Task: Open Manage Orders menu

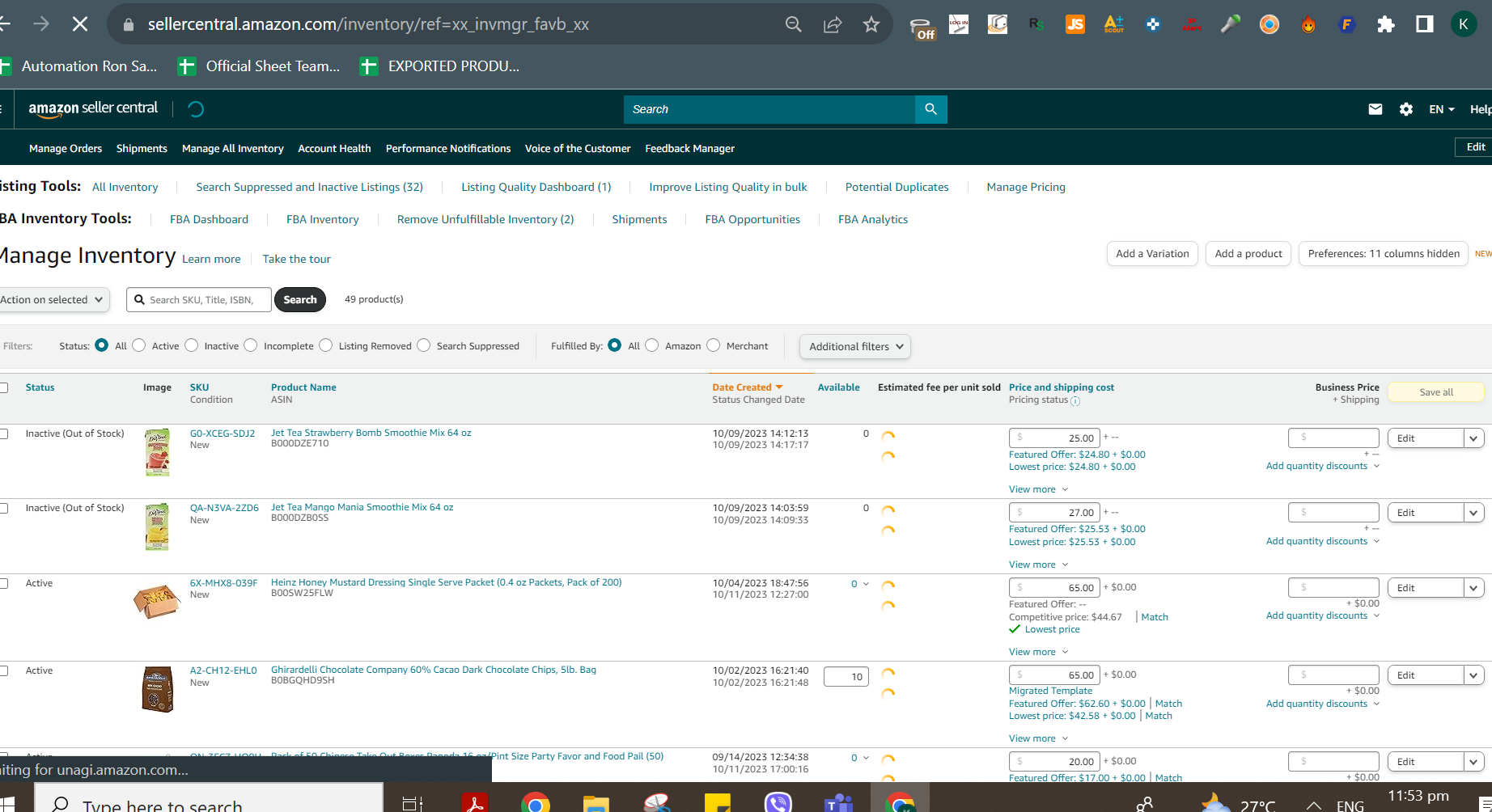Action: [66, 148]
